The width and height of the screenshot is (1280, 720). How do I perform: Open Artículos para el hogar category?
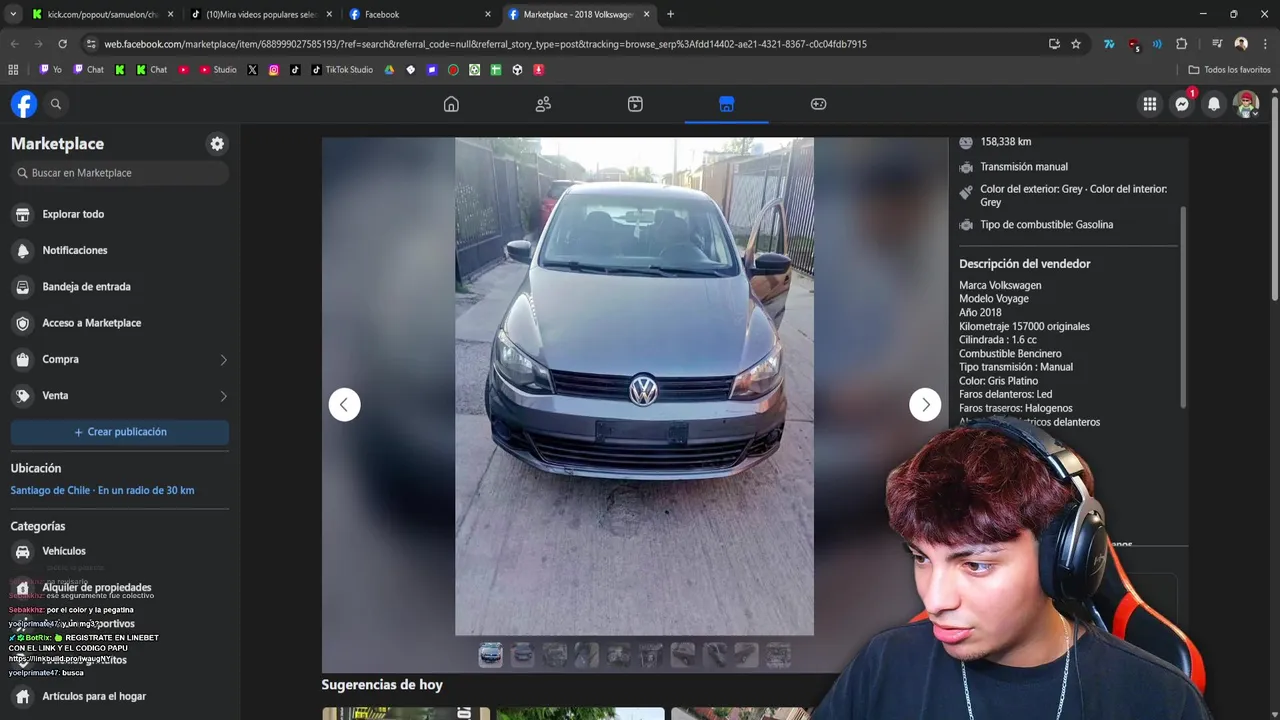120,696
